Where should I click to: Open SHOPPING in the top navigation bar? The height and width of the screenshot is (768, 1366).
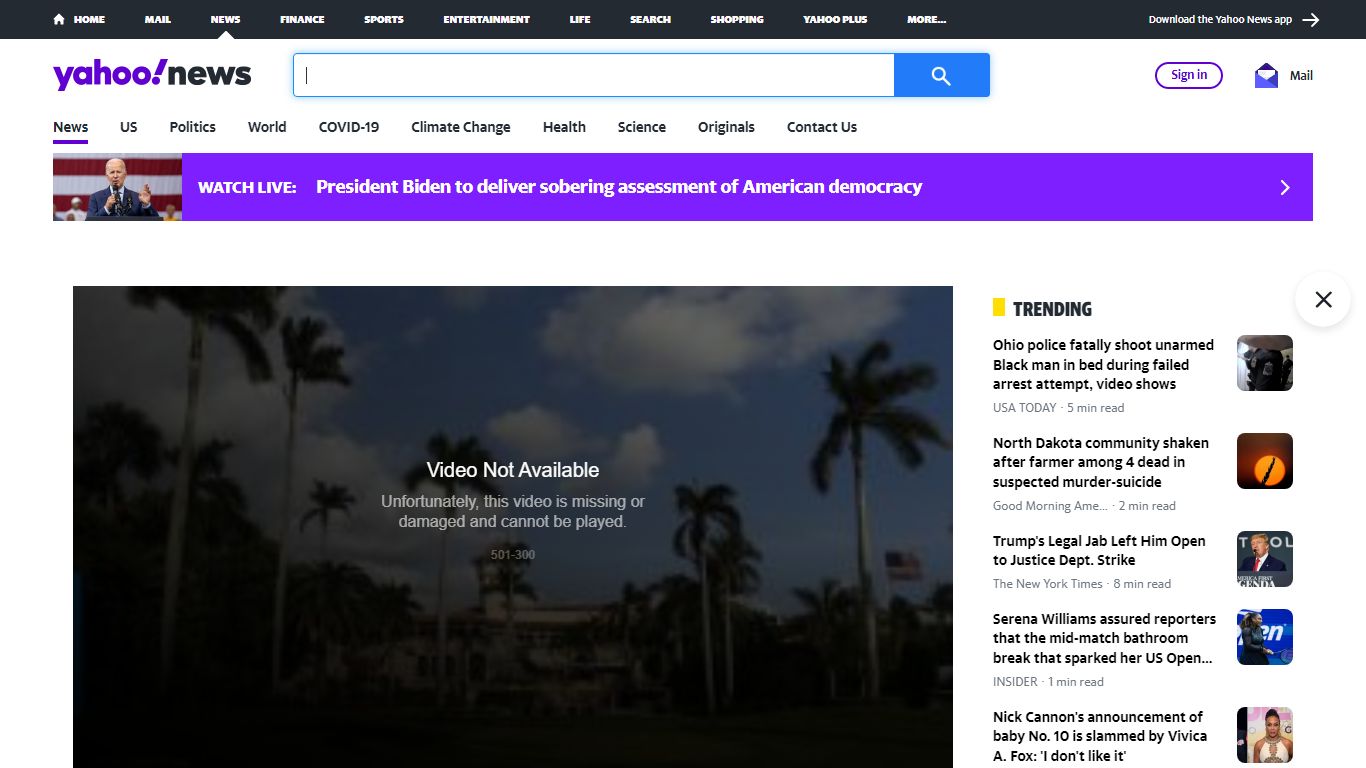[x=737, y=19]
